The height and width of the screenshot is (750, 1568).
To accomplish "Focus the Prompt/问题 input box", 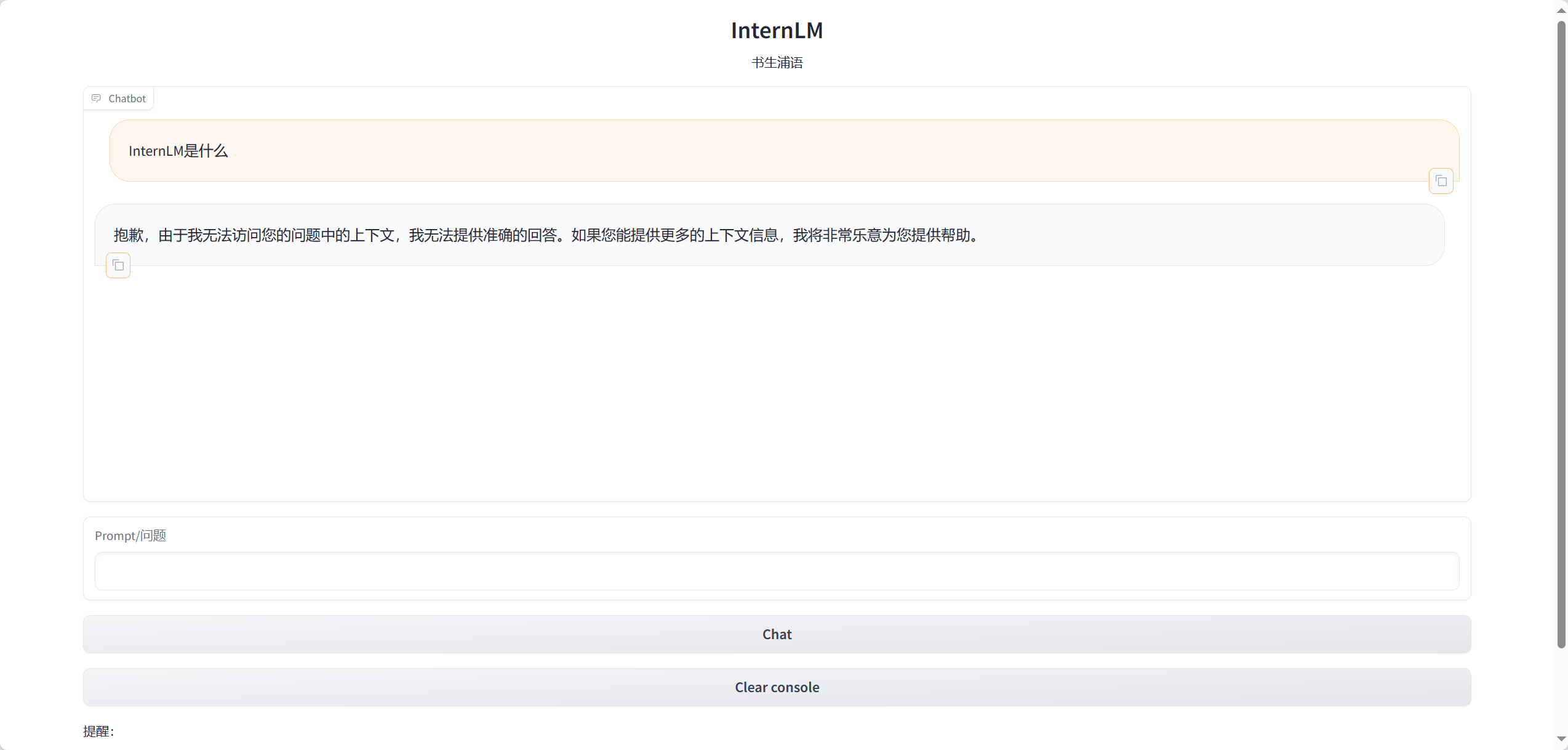I will (777, 571).
